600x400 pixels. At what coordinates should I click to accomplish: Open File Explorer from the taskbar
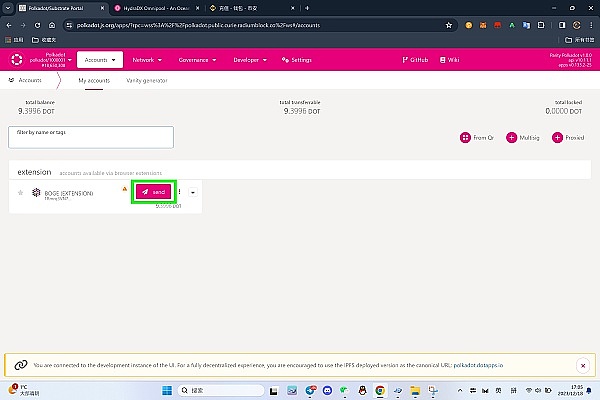pyautogui.click(x=415, y=390)
